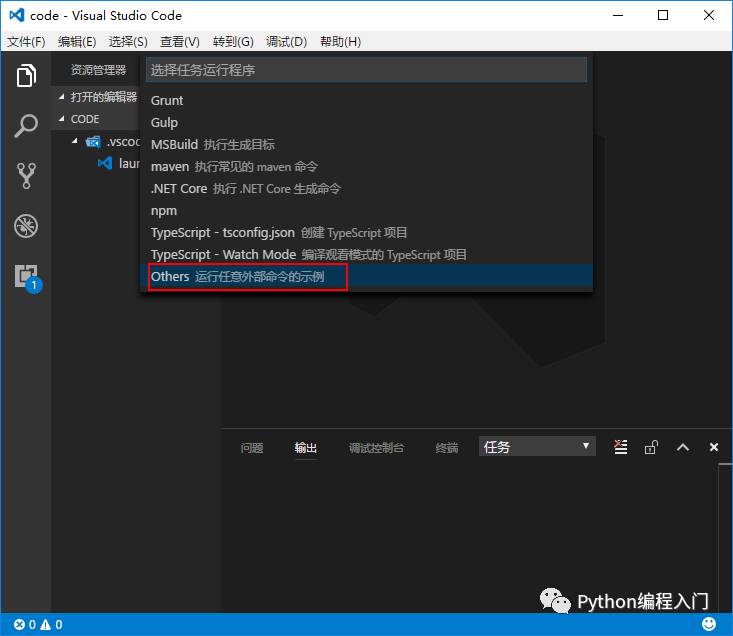
Task: Open the 转到(G) menu
Action: coord(233,42)
